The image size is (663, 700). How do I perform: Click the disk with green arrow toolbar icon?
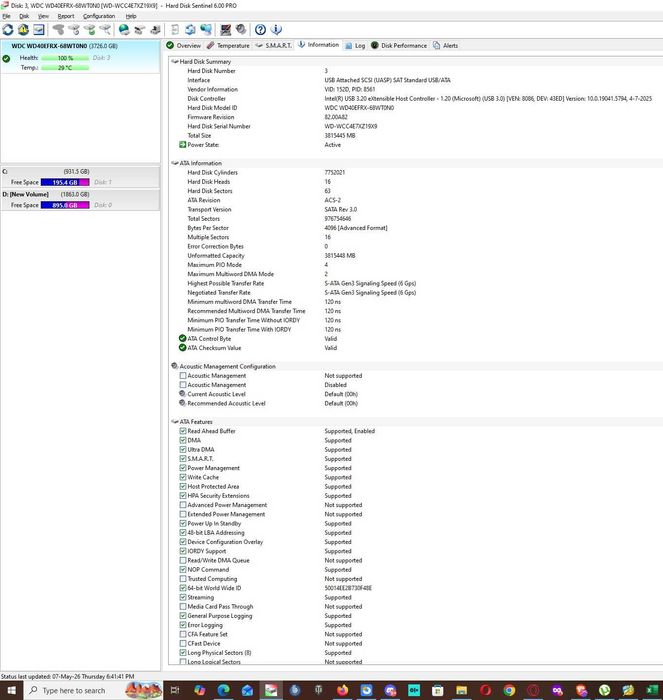coord(89,30)
